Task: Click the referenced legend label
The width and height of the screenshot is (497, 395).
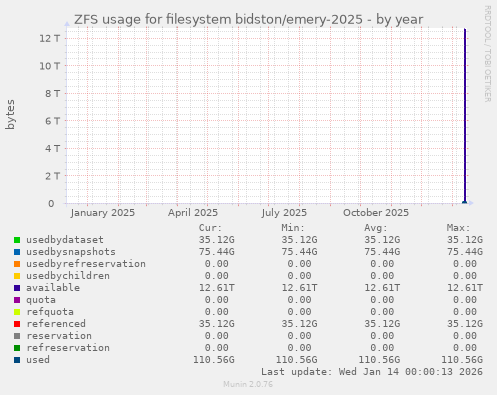Action: pos(56,324)
